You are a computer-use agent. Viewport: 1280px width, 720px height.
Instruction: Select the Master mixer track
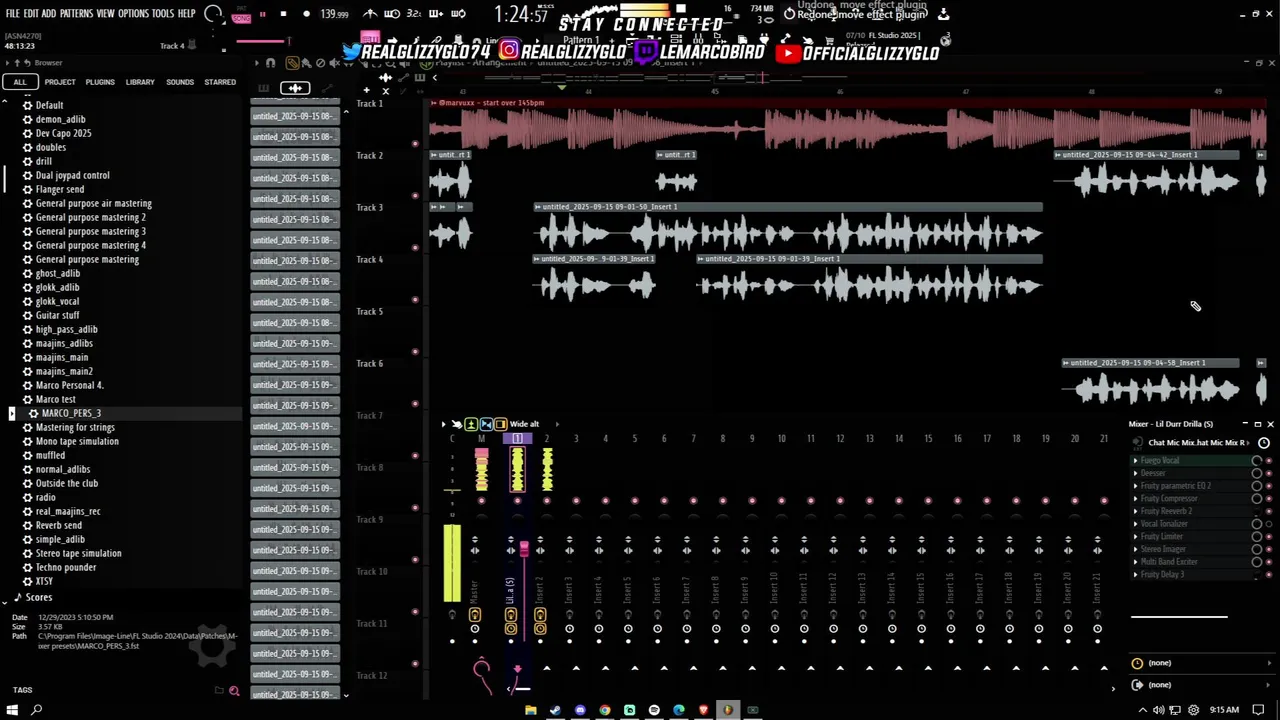tap(481, 540)
